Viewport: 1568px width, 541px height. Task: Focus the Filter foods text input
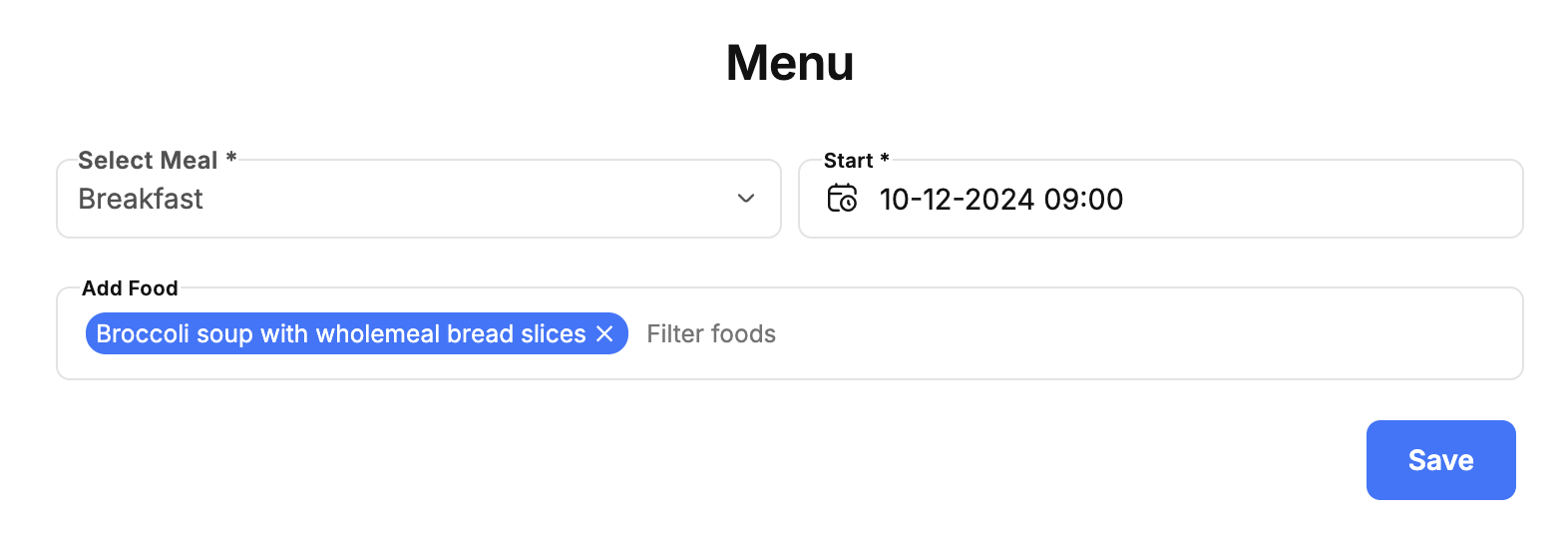[1077, 333]
